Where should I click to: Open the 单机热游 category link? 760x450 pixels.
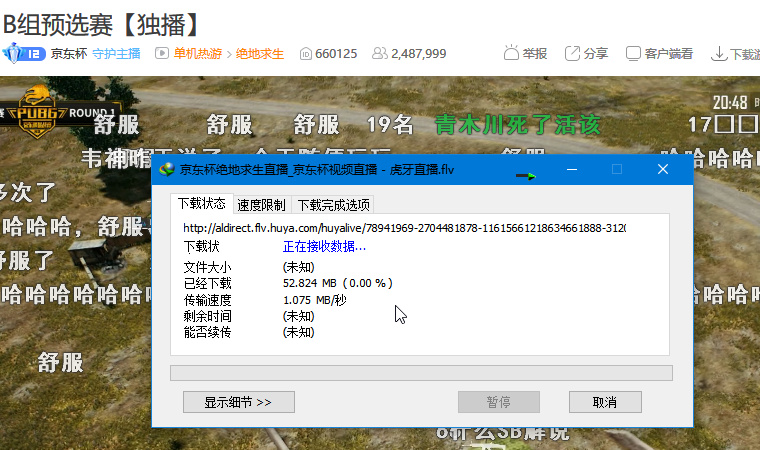pyautogui.click(x=198, y=54)
